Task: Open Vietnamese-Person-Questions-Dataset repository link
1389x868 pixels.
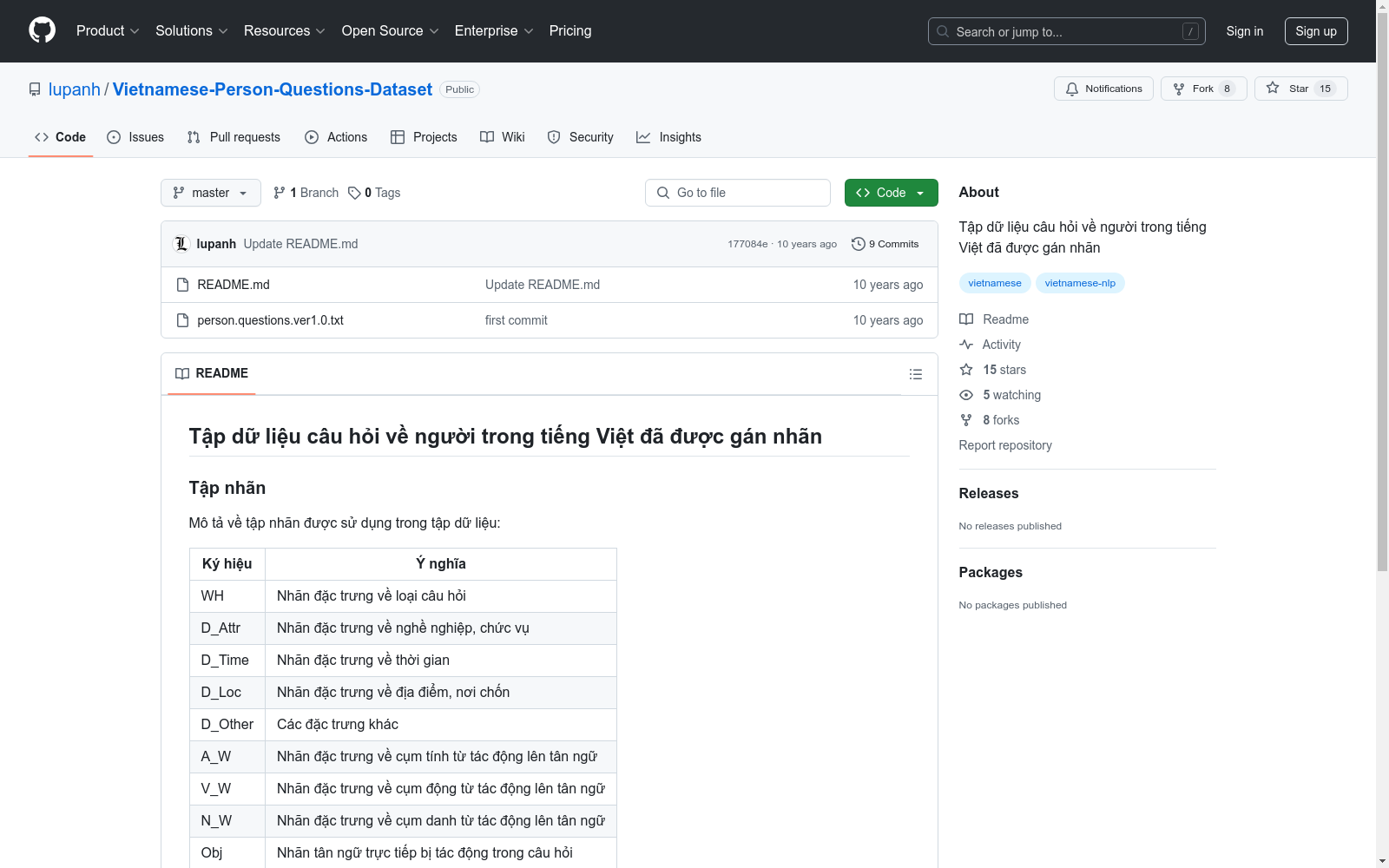Action: click(273, 89)
